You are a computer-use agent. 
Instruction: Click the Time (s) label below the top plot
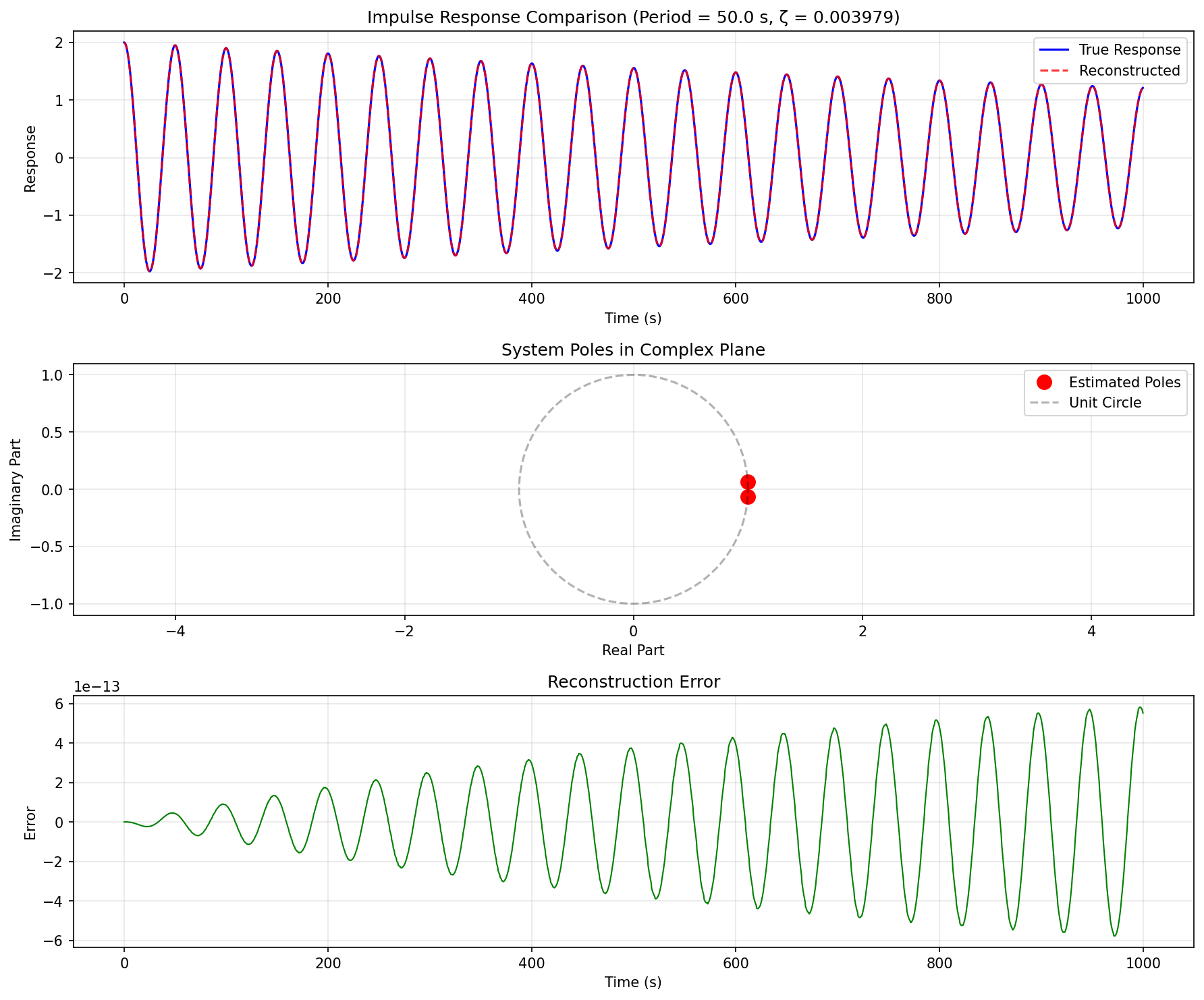633,318
